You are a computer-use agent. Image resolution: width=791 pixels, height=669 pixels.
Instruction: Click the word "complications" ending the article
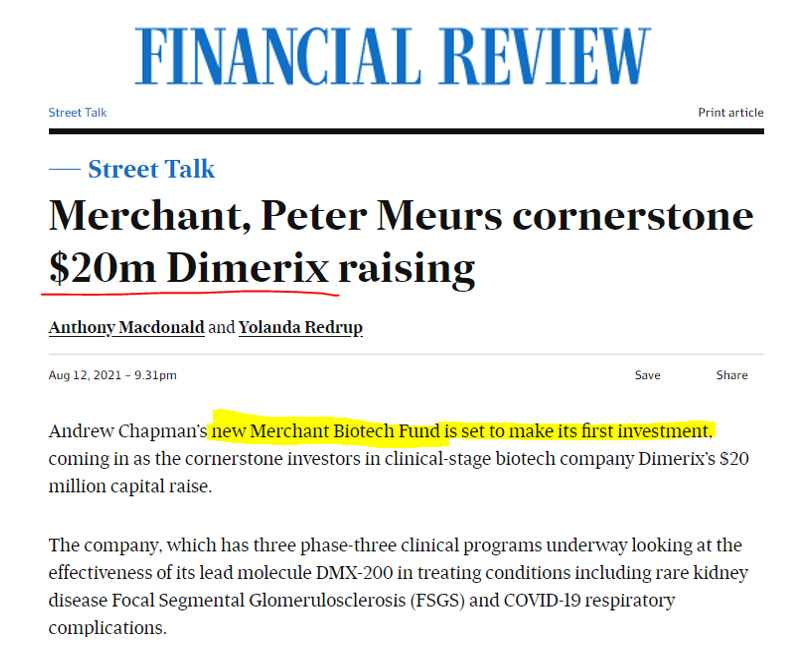(x=107, y=628)
